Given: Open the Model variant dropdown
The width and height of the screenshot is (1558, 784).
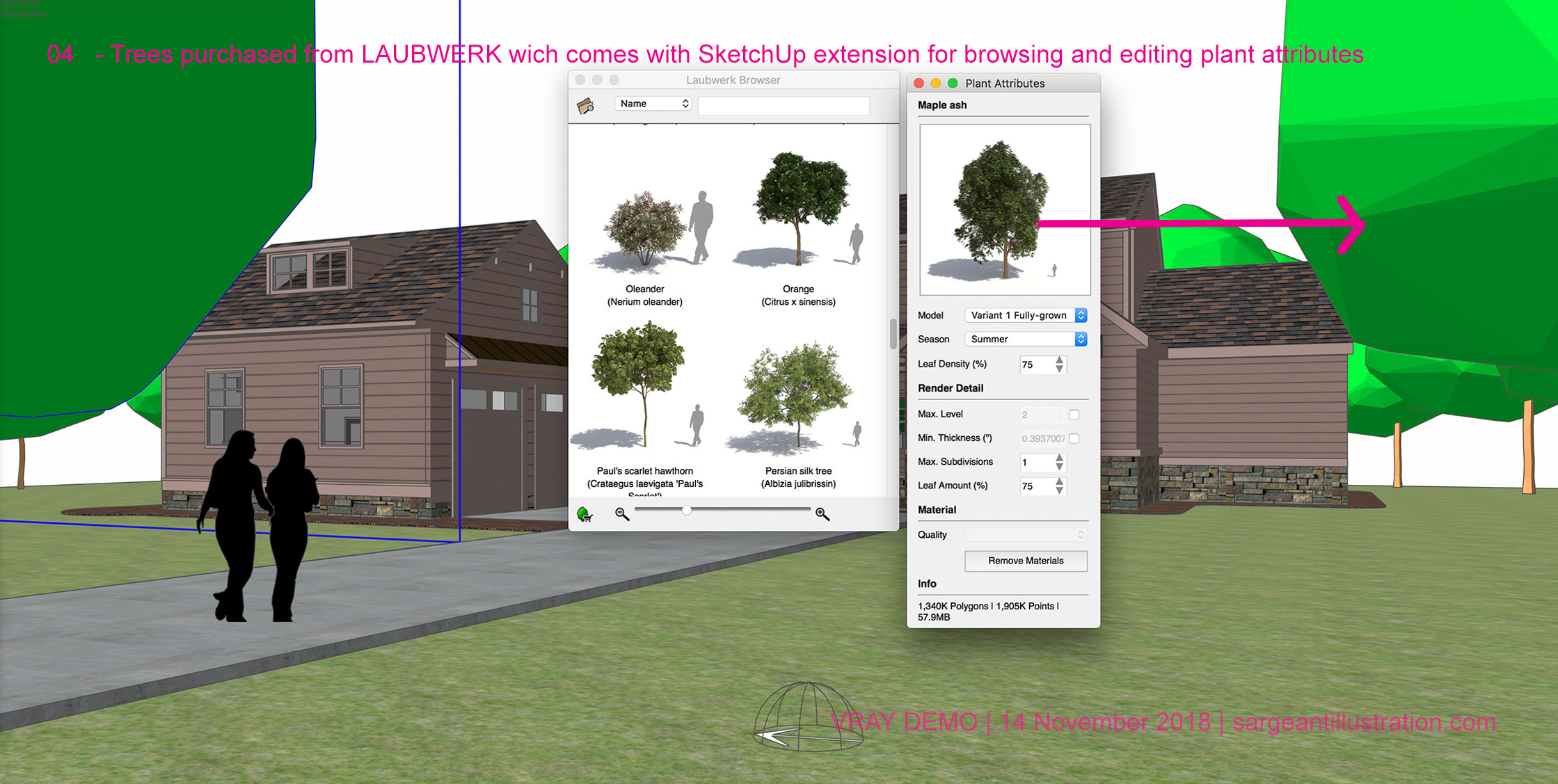Looking at the screenshot, I should [x=1026, y=315].
